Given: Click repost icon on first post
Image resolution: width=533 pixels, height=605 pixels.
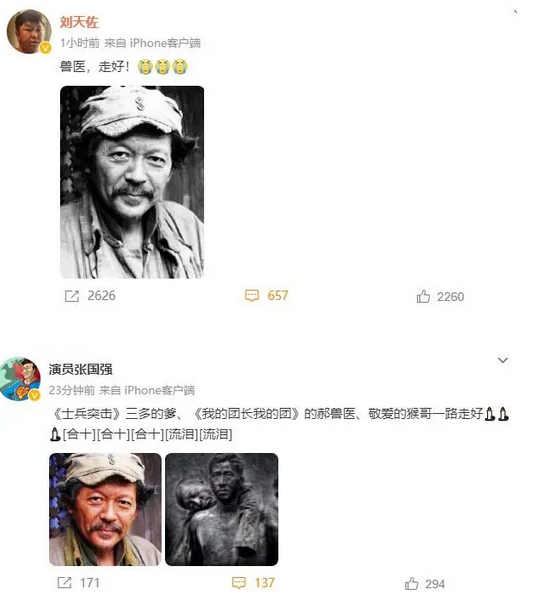Looking at the screenshot, I should coord(72,296).
